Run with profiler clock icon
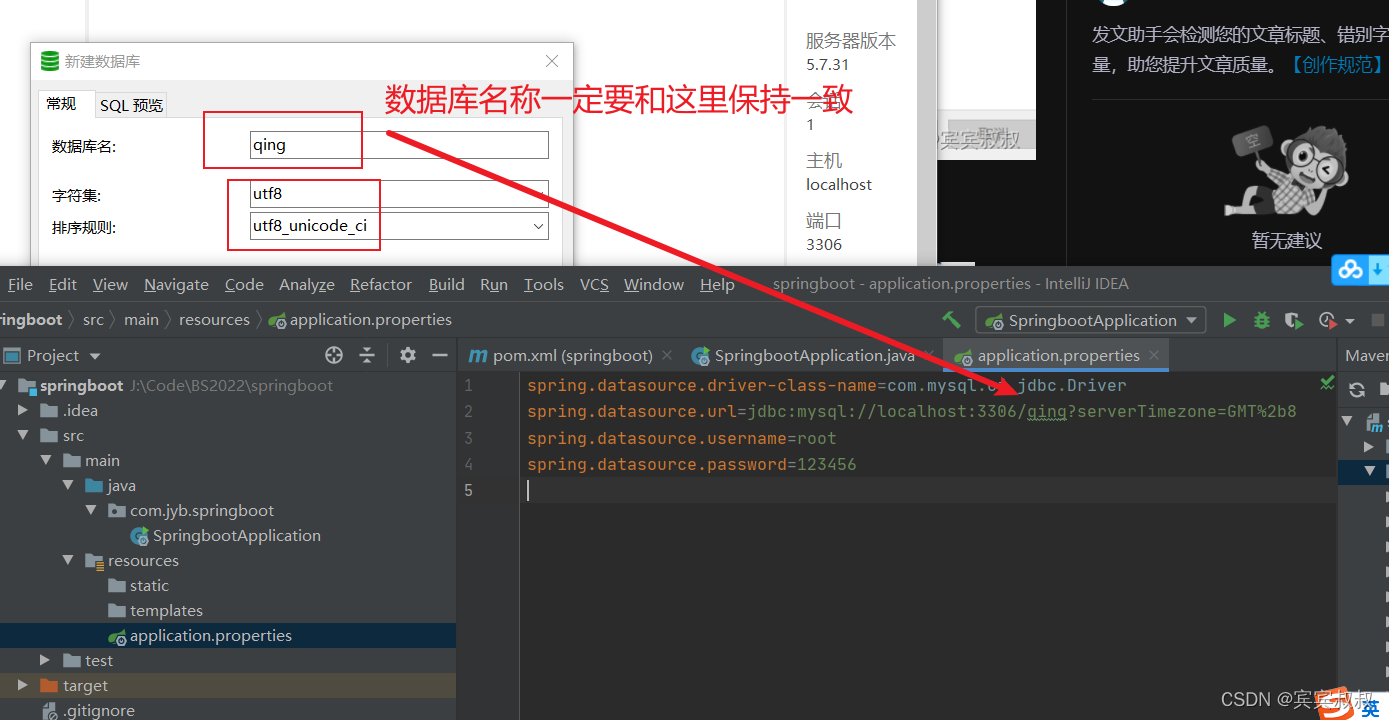1389x720 pixels. [1327, 320]
